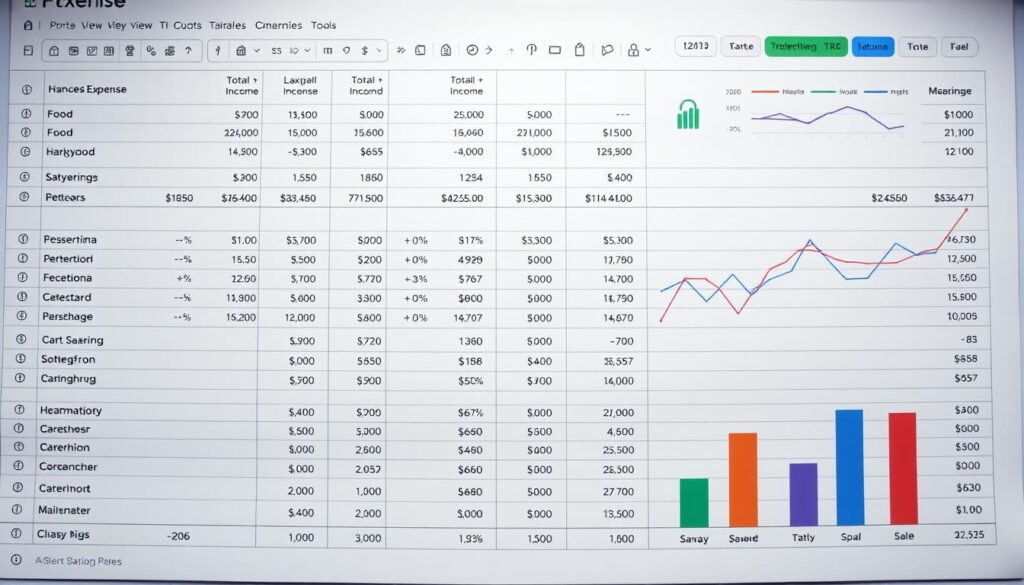Click the table grid icon in the first toolbar group
1024x585 pixels.
[108, 50]
